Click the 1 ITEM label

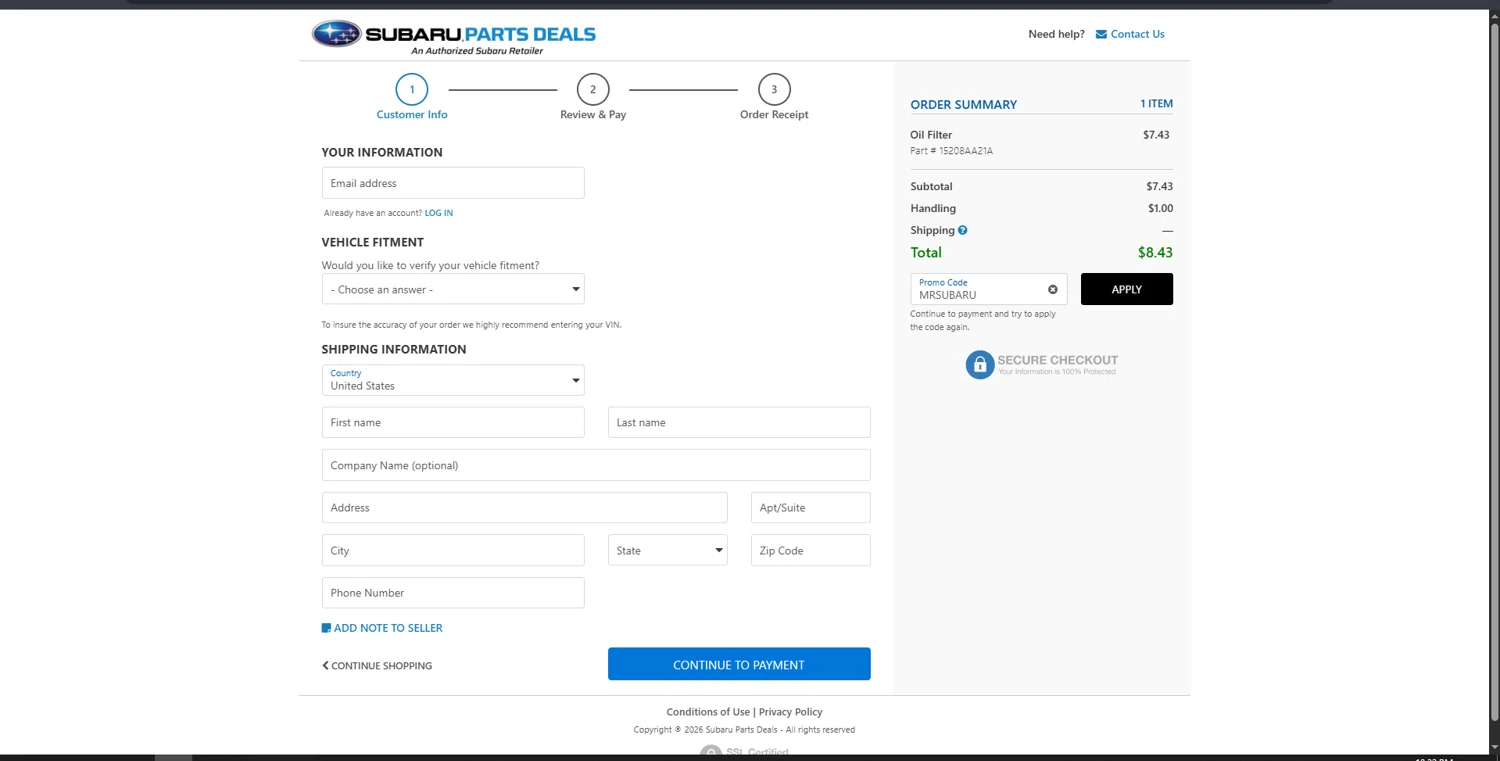pos(1156,103)
